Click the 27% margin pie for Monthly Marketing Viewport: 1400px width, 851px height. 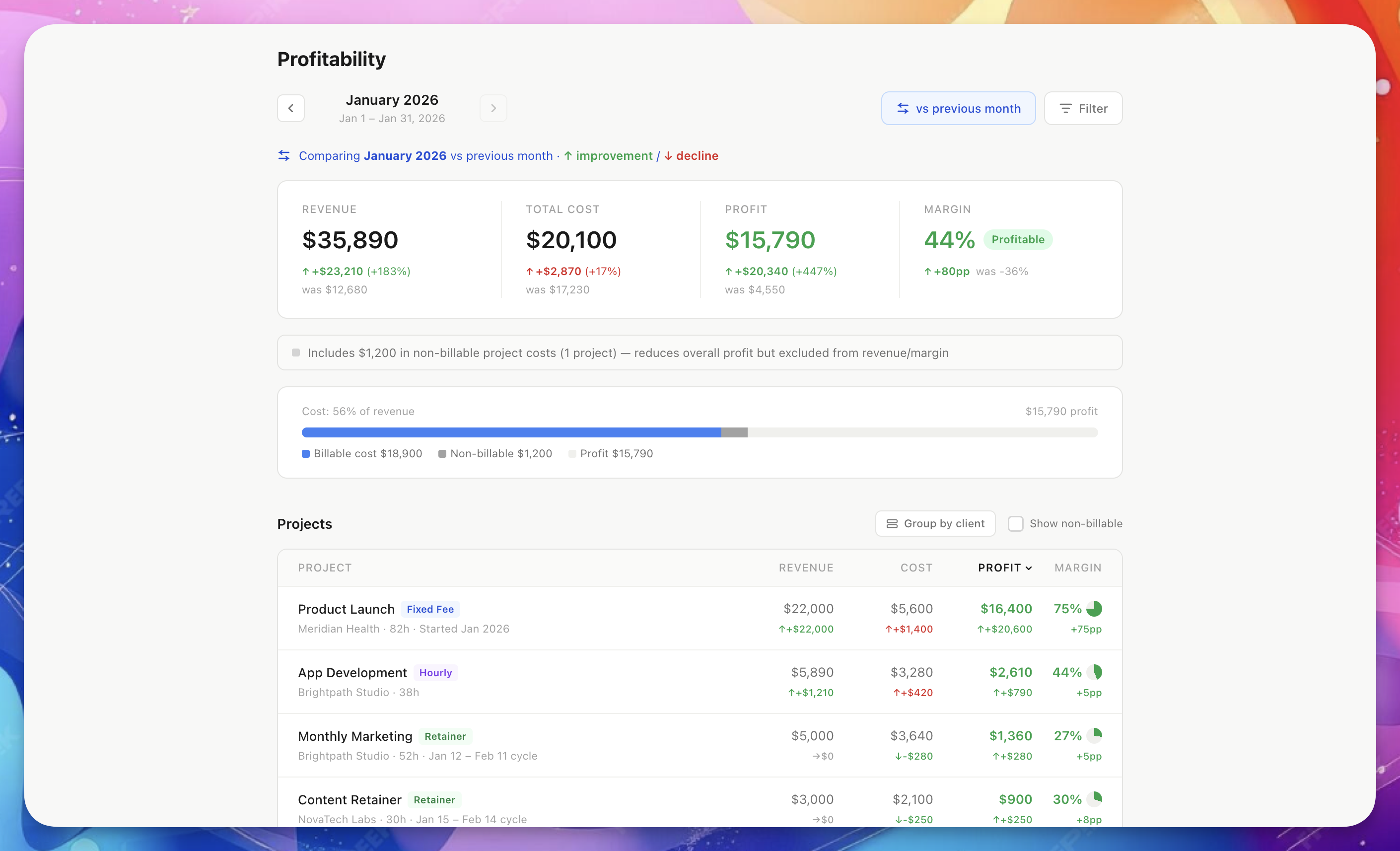[x=1094, y=736]
